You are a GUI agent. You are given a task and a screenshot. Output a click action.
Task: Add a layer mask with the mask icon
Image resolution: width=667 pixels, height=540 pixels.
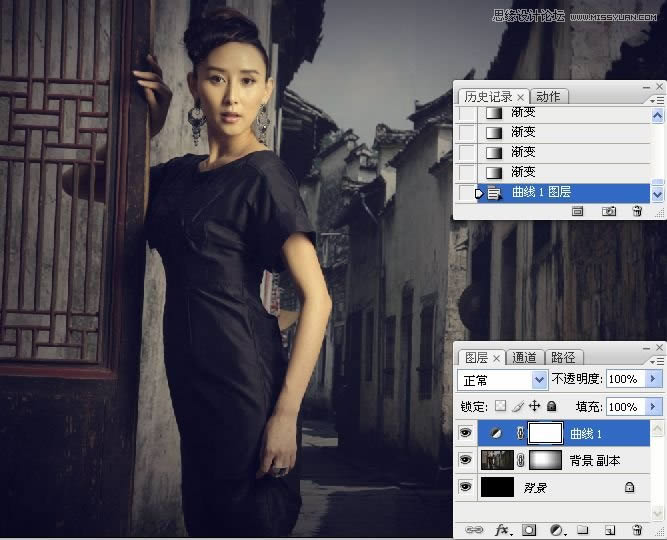(530, 529)
